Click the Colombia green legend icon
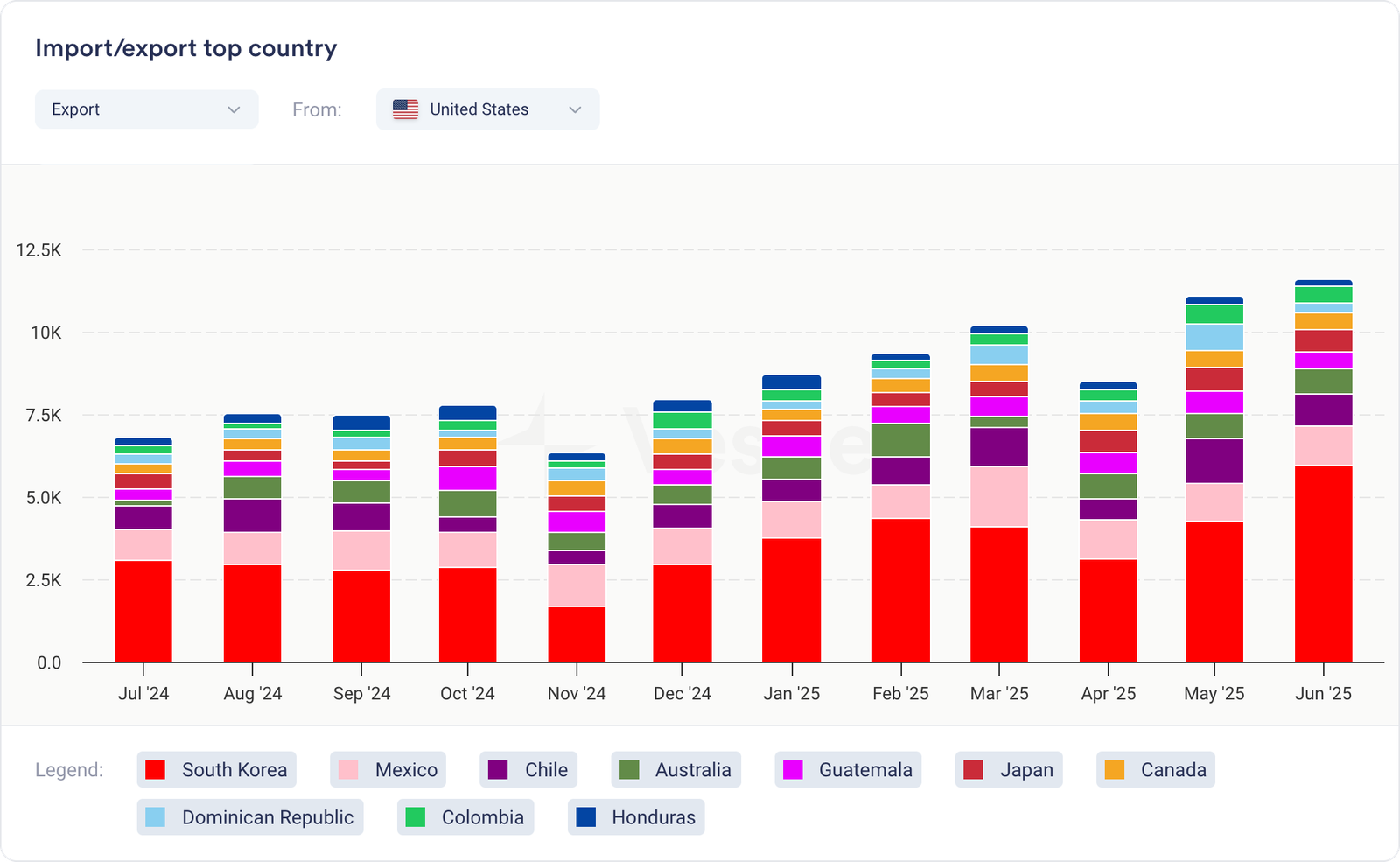The image size is (1400, 862). [x=416, y=817]
